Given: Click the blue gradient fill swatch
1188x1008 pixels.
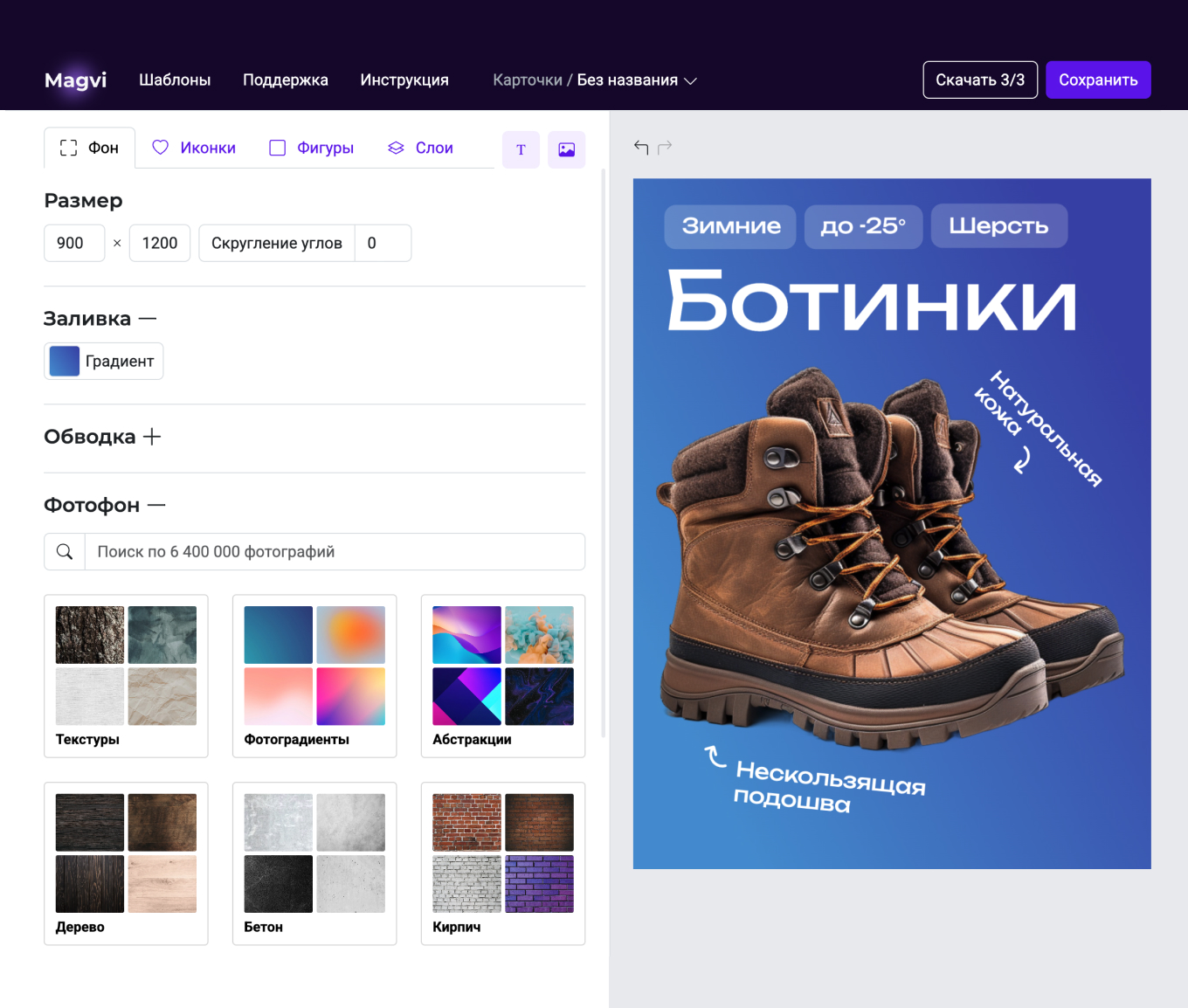Looking at the screenshot, I should (x=65, y=362).
